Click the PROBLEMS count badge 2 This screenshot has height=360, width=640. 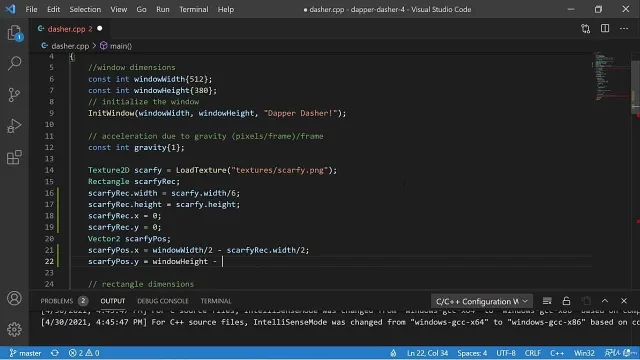coord(83,301)
